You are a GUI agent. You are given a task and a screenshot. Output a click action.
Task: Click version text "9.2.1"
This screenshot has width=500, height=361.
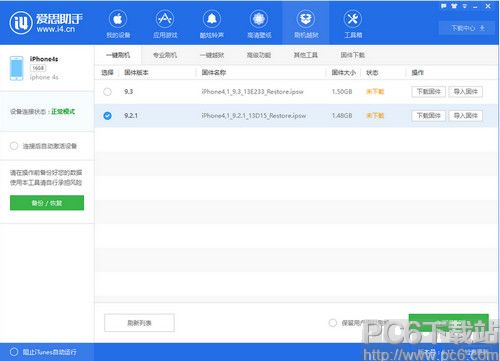[x=131, y=116]
